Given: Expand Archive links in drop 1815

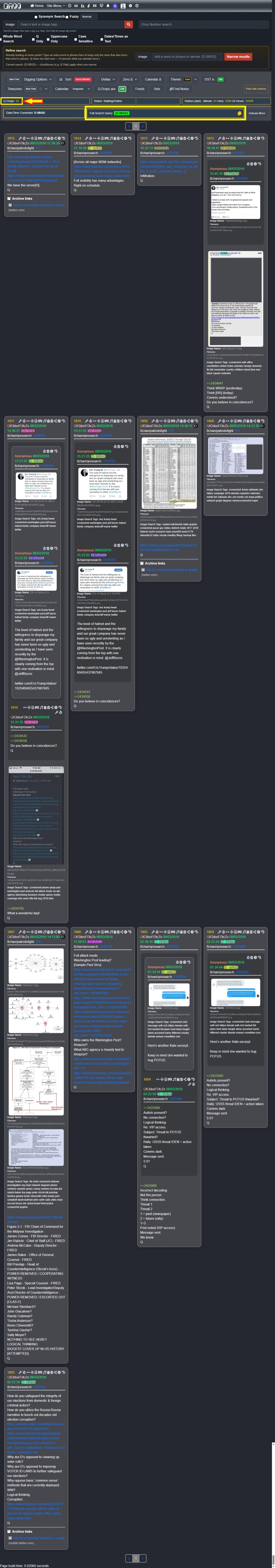Looking at the screenshot, I should [x=21, y=198].
